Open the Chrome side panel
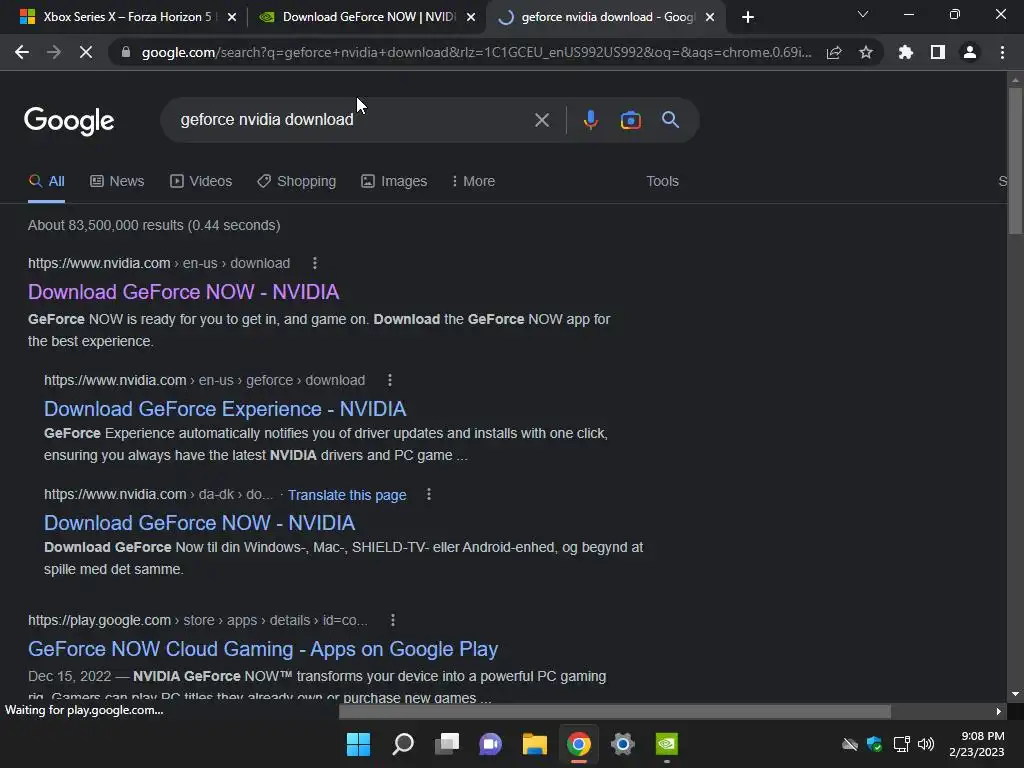 (x=938, y=52)
